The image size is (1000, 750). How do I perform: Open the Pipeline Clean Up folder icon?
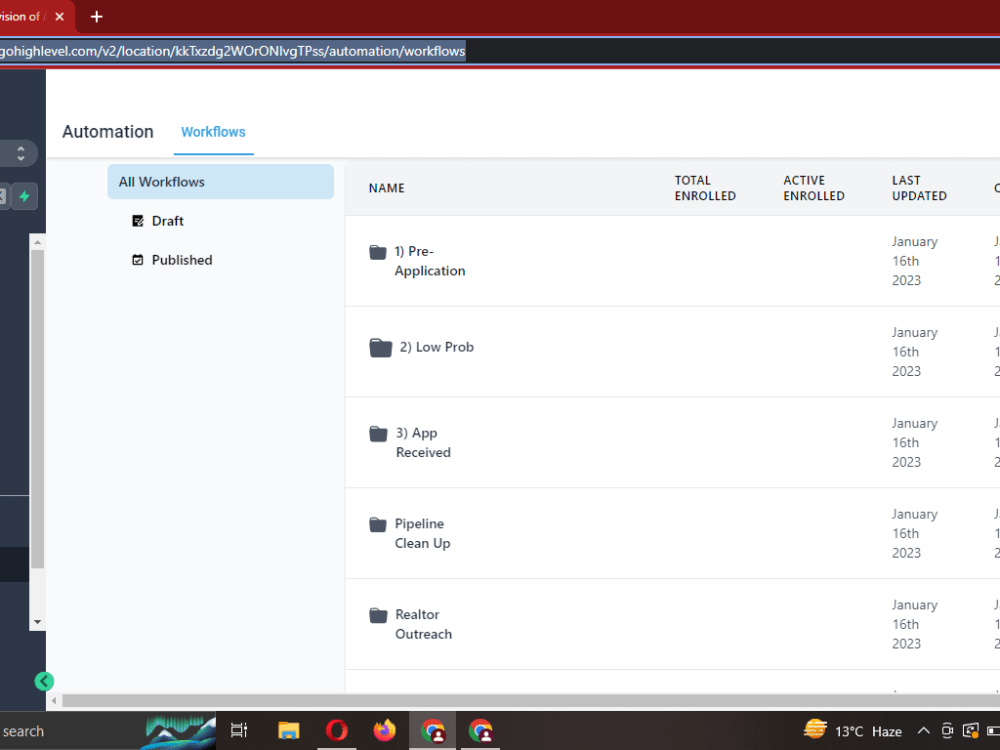[x=378, y=524]
